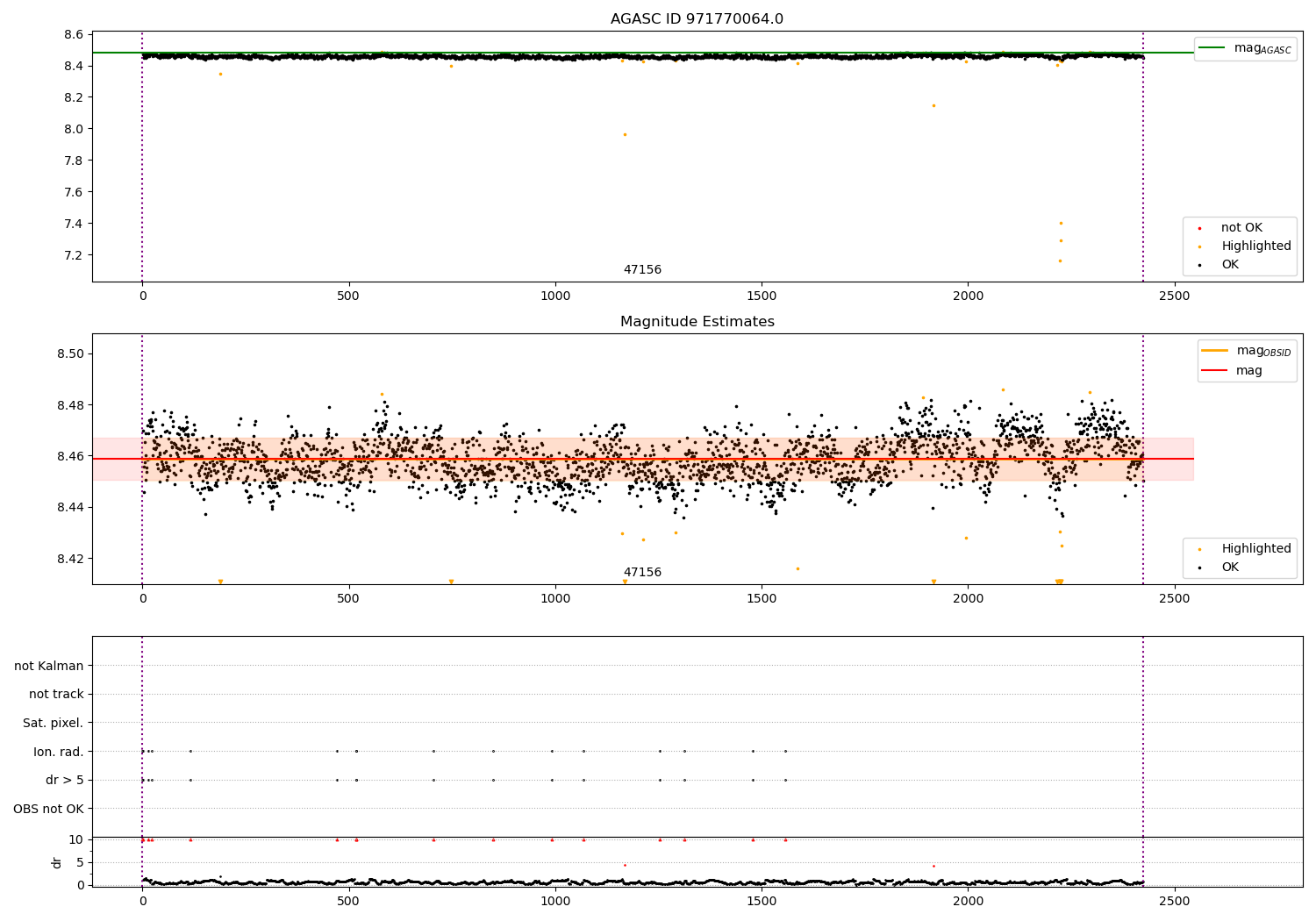The image size is (1316, 921).
Task: Click 'OK' in the Magnitude Estimates legend
Action: pos(1230,568)
